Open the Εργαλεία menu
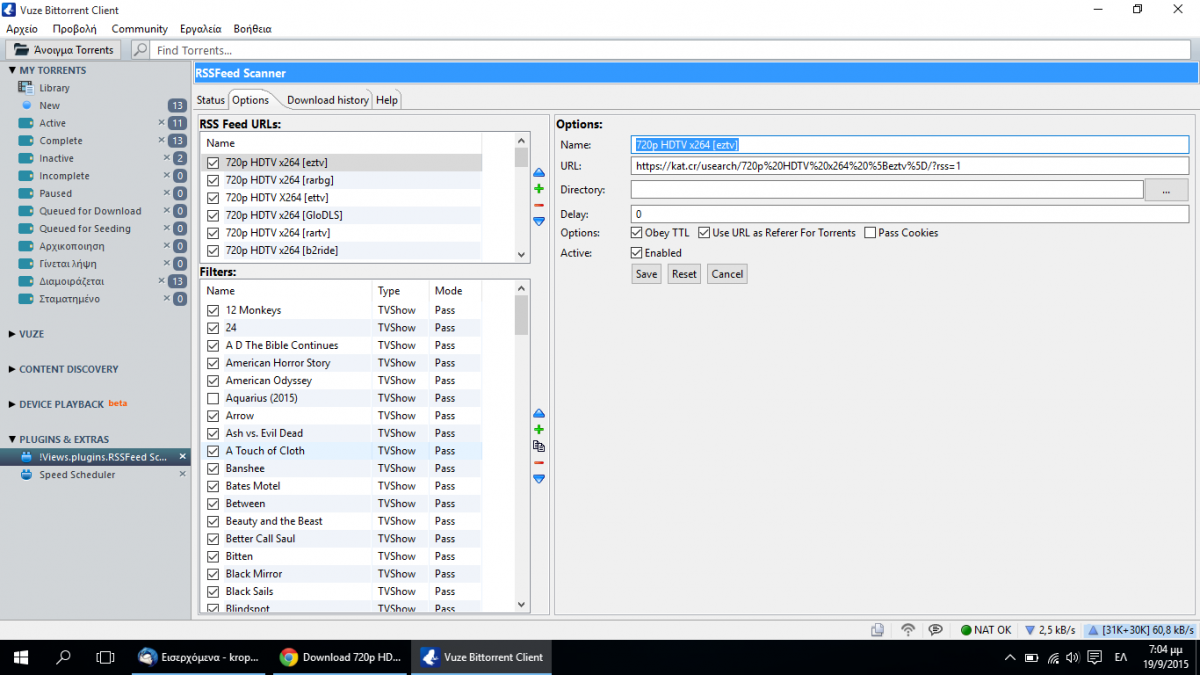Viewport: 1200px width, 675px height. tap(201, 29)
